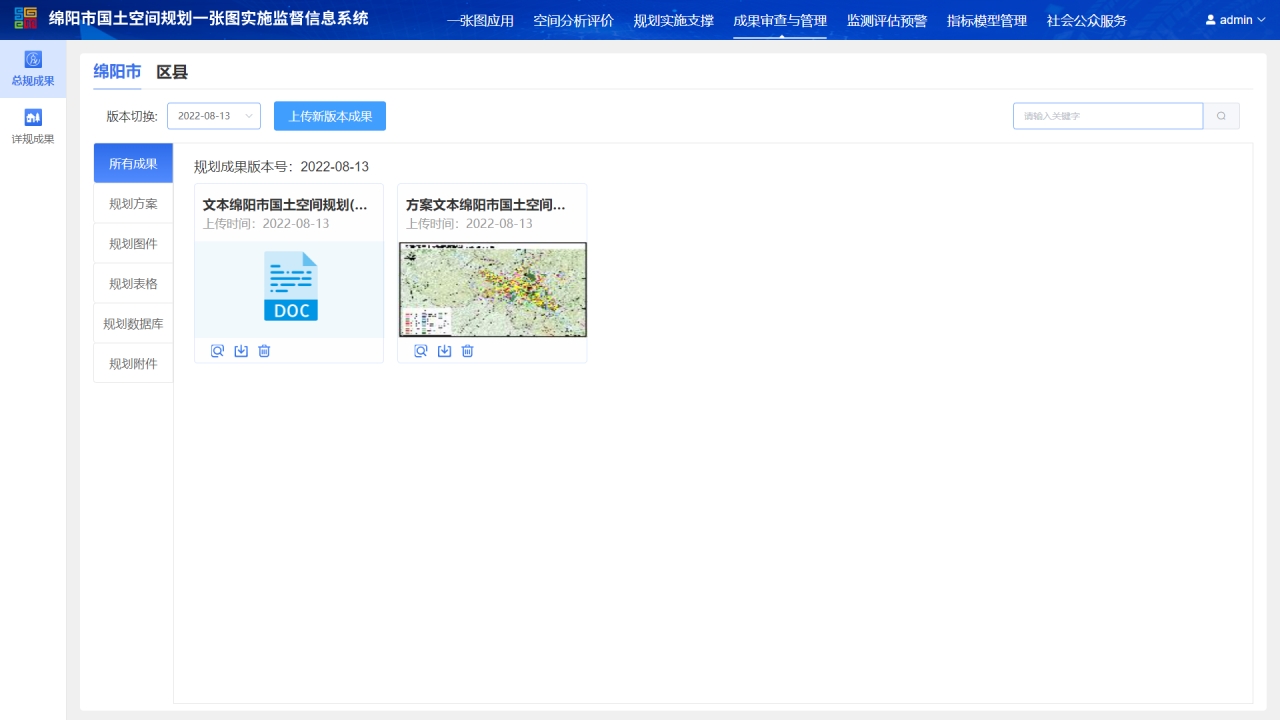Open 详规成果 sidebar icon
Image resolution: width=1280 pixels, height=720 pixels.
coord(33,117)
